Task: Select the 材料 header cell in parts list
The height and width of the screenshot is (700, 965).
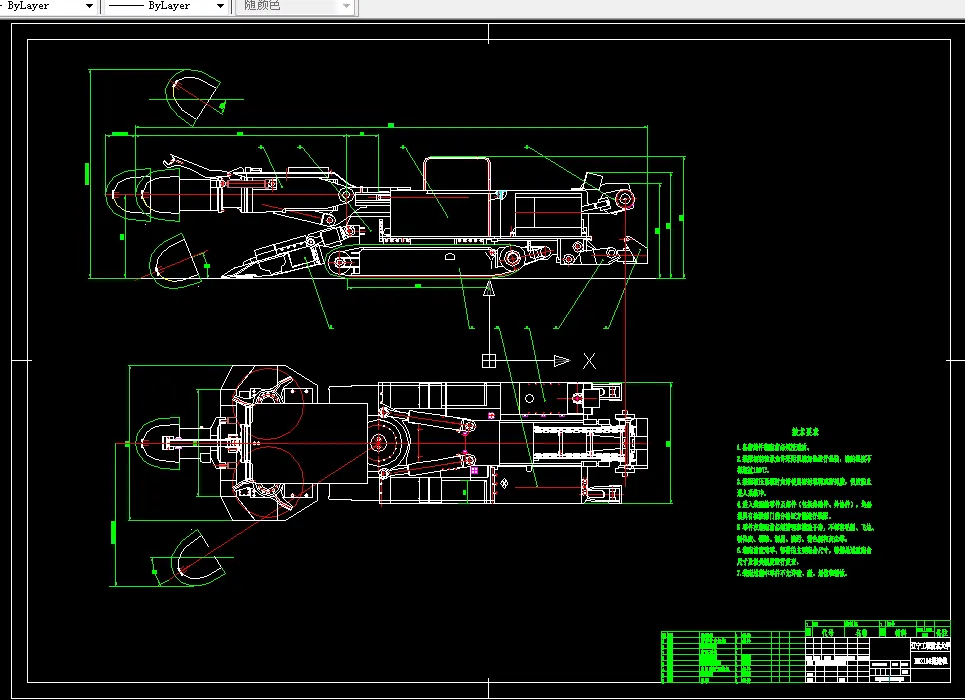Action: coord(900,632)
